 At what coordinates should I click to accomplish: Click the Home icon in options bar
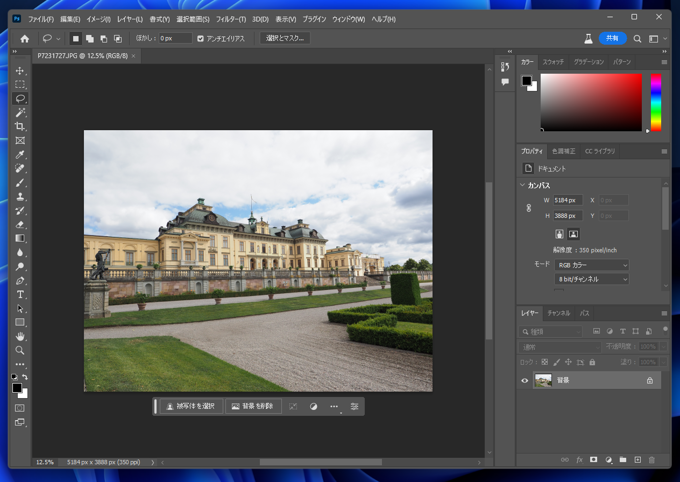pyautogui.click(x=25, y=39)
